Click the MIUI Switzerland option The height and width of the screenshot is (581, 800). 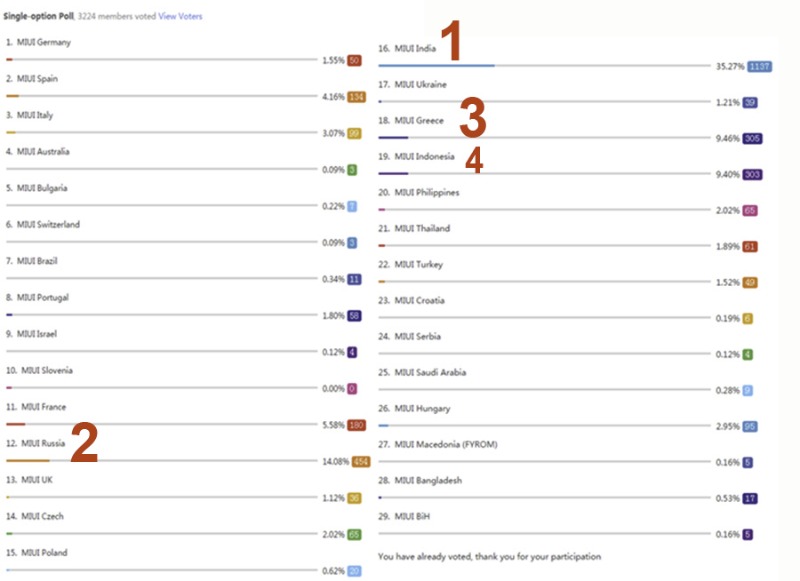tap(48, 224)
